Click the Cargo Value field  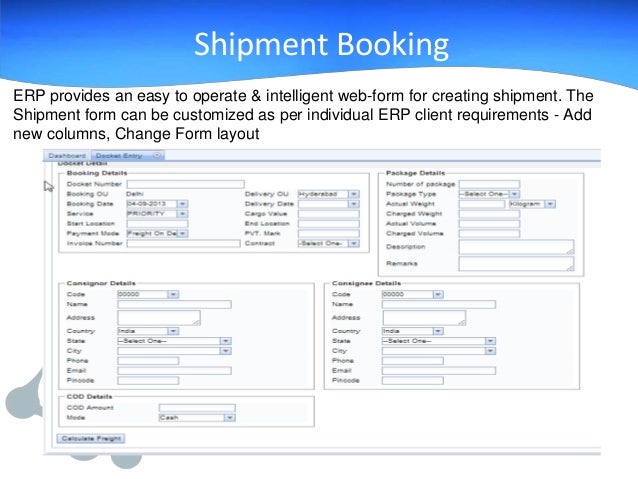pyautogui.click(x=329, y=214)
